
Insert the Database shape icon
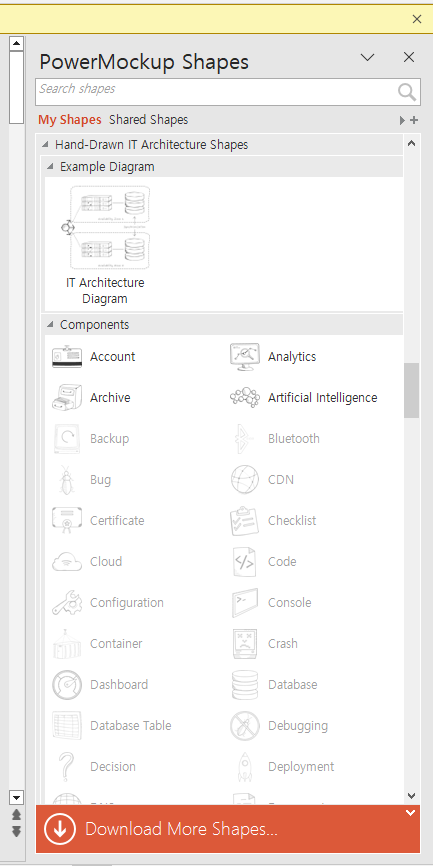pyautogui.click(x=245, y=684)
